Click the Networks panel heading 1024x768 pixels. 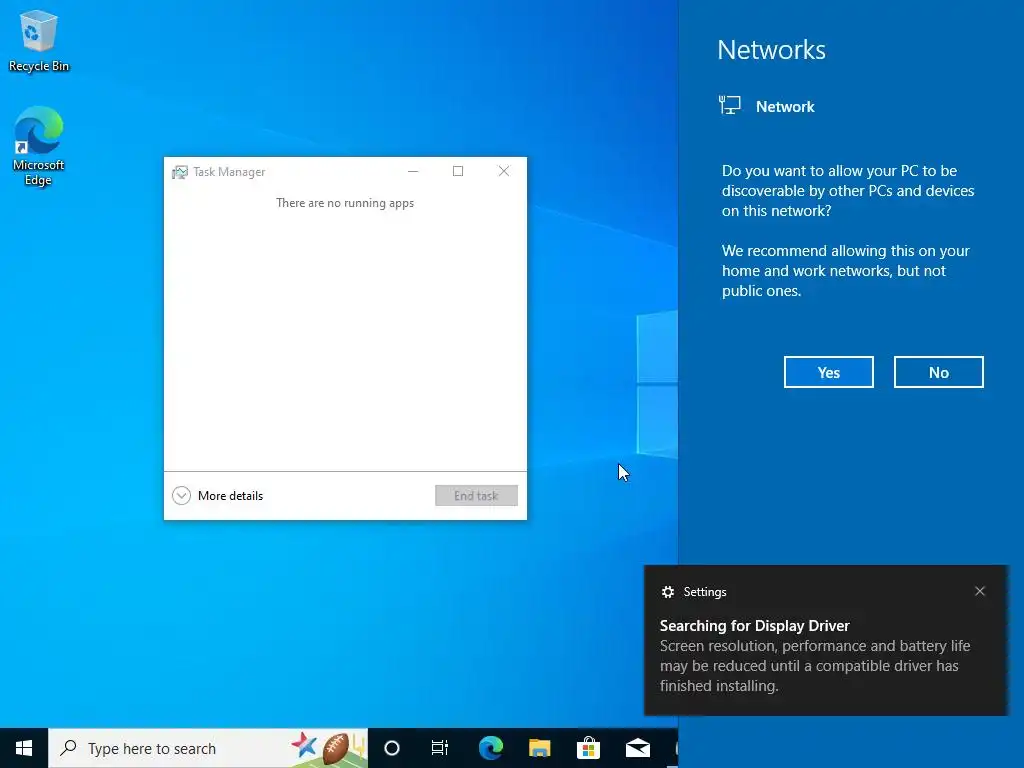771,50
